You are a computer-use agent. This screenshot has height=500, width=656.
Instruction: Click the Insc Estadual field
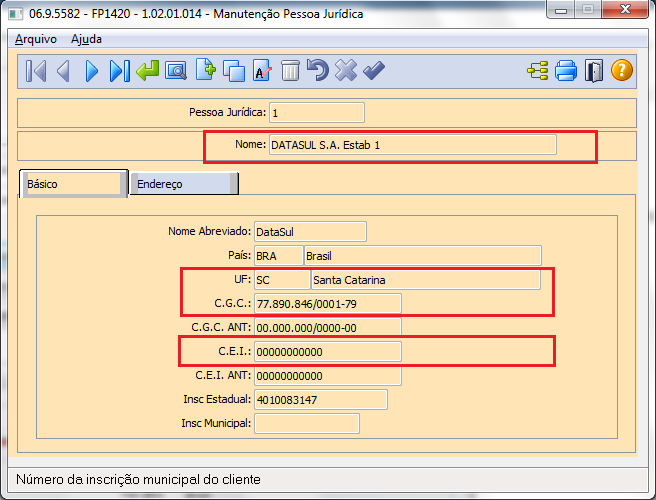click(x=321, y=400)
